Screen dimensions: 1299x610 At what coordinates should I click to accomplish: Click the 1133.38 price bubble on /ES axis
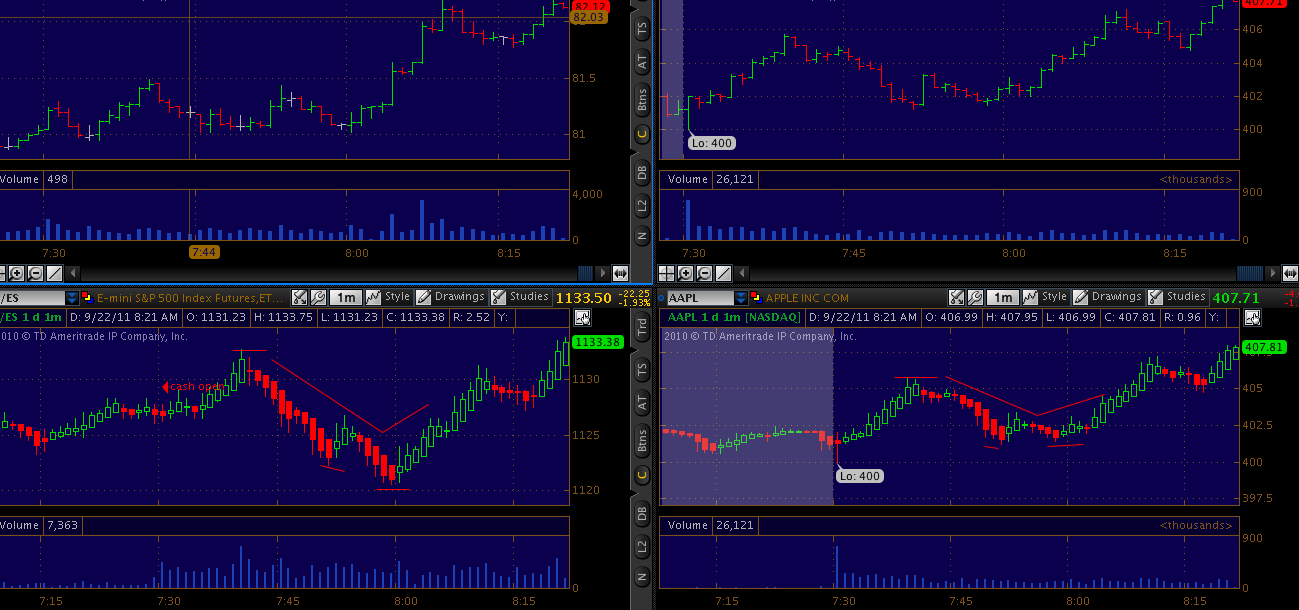(x=599, y=342)
